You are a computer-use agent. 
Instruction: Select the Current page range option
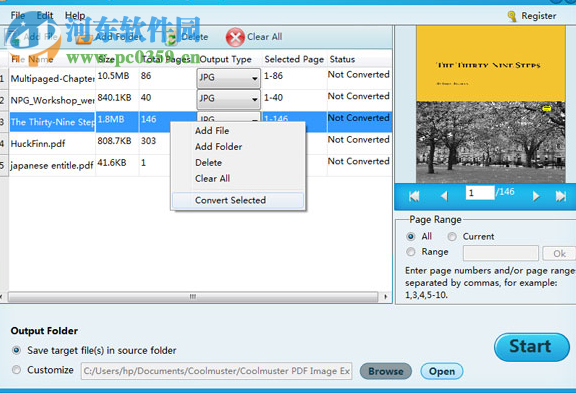pos(452,237)
